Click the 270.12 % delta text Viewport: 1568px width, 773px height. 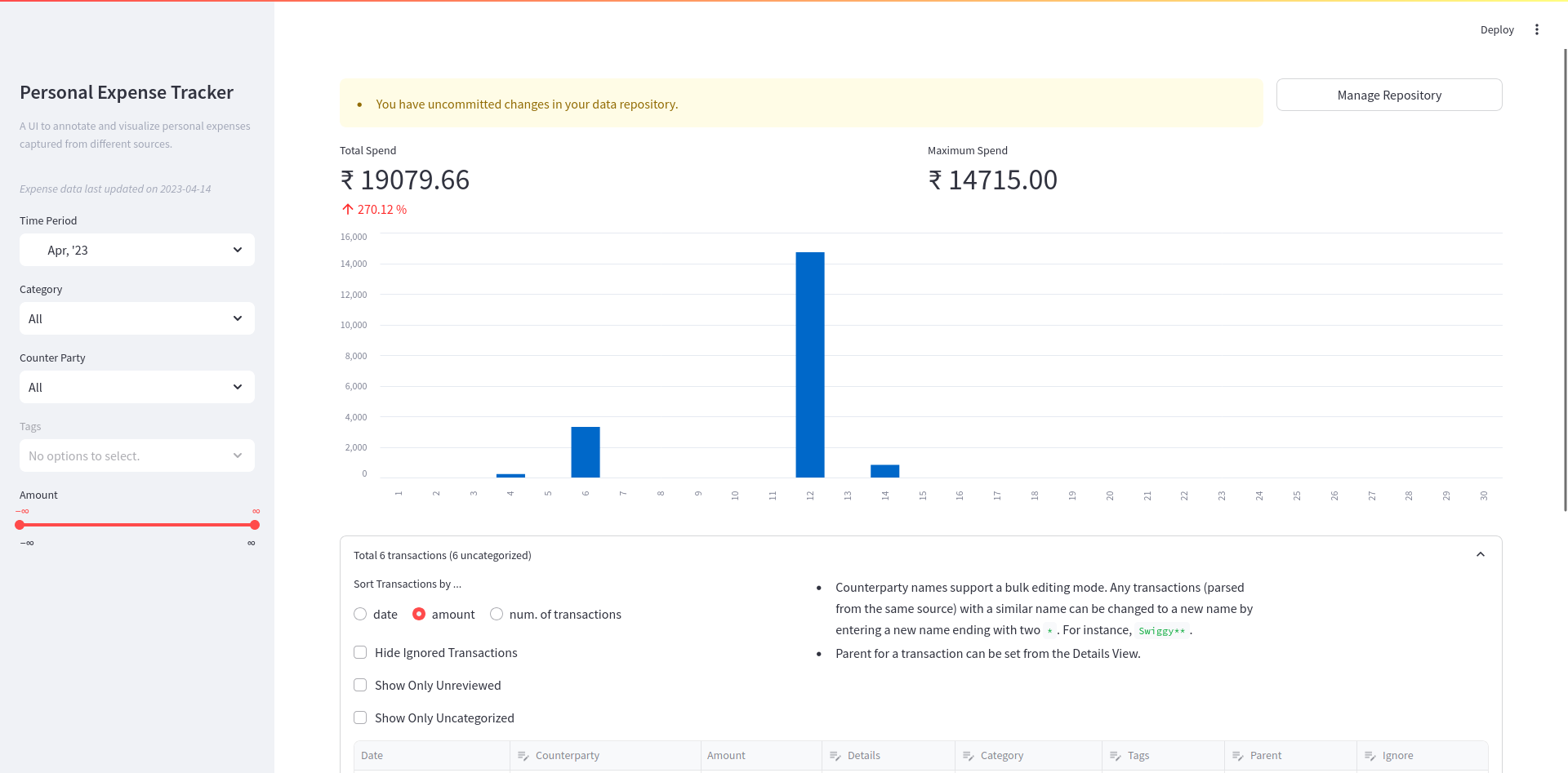[x=382, y=210]
